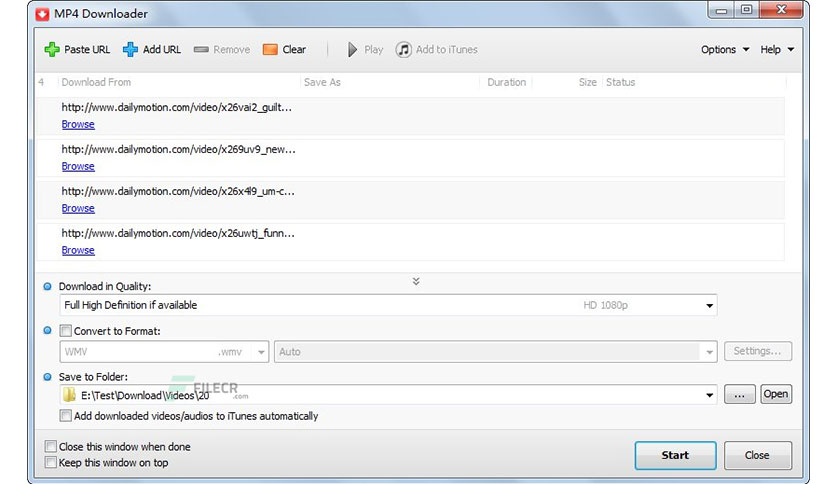Click Browse link under first dailymotion URL

click(x=78, y=125)
